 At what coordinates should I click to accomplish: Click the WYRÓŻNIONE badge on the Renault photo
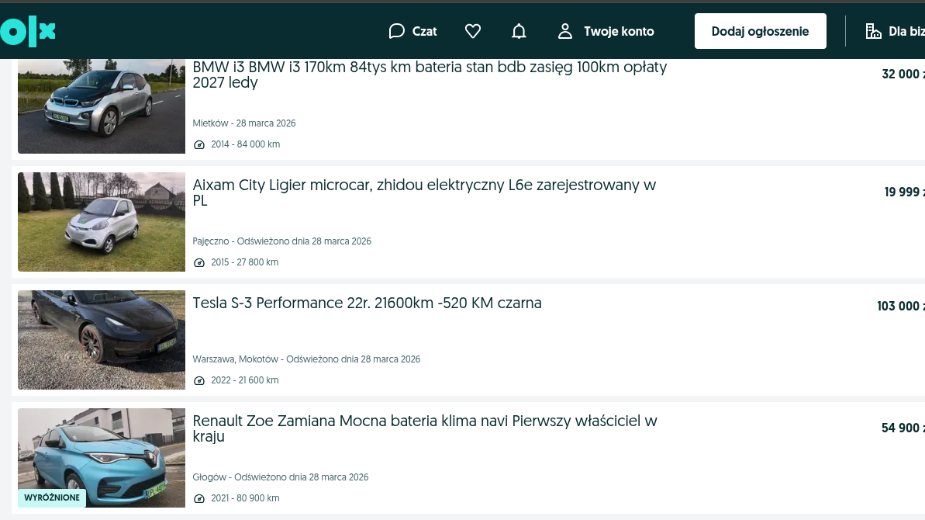click(52, 498)
